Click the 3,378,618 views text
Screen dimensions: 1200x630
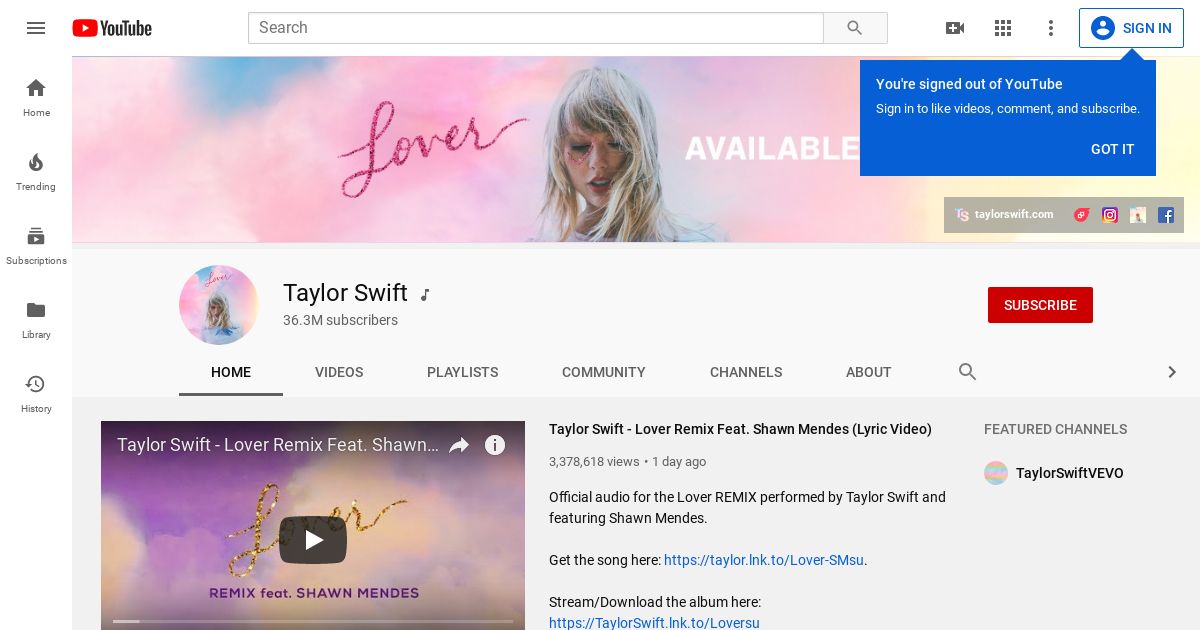594,462
